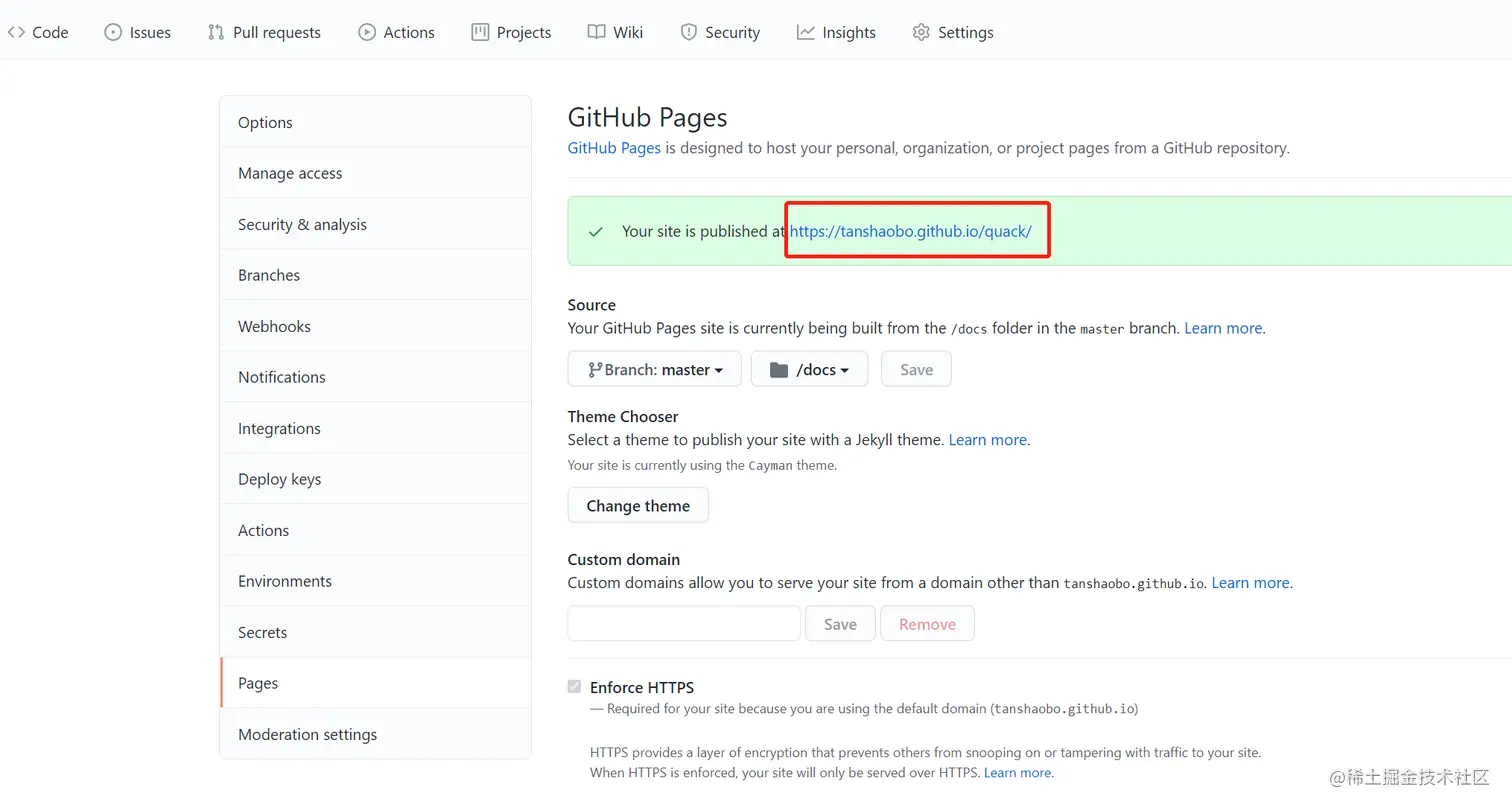This screenshot has width=1512, height=810.
Task: Click the Theme Chooser heading
Action: 623,416
